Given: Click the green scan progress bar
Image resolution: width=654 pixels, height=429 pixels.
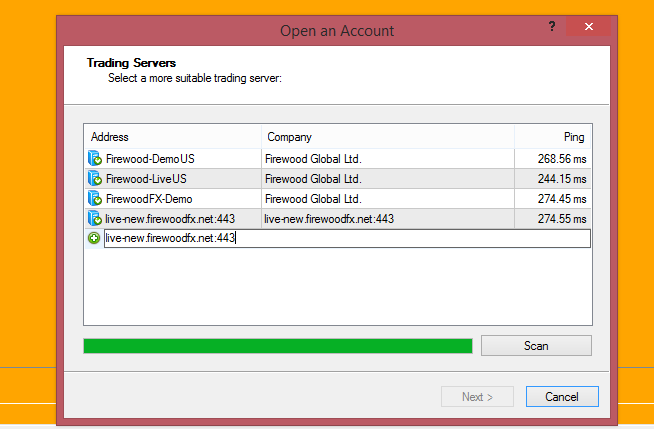Looking at the screenshot, I should tap(277, 346).
